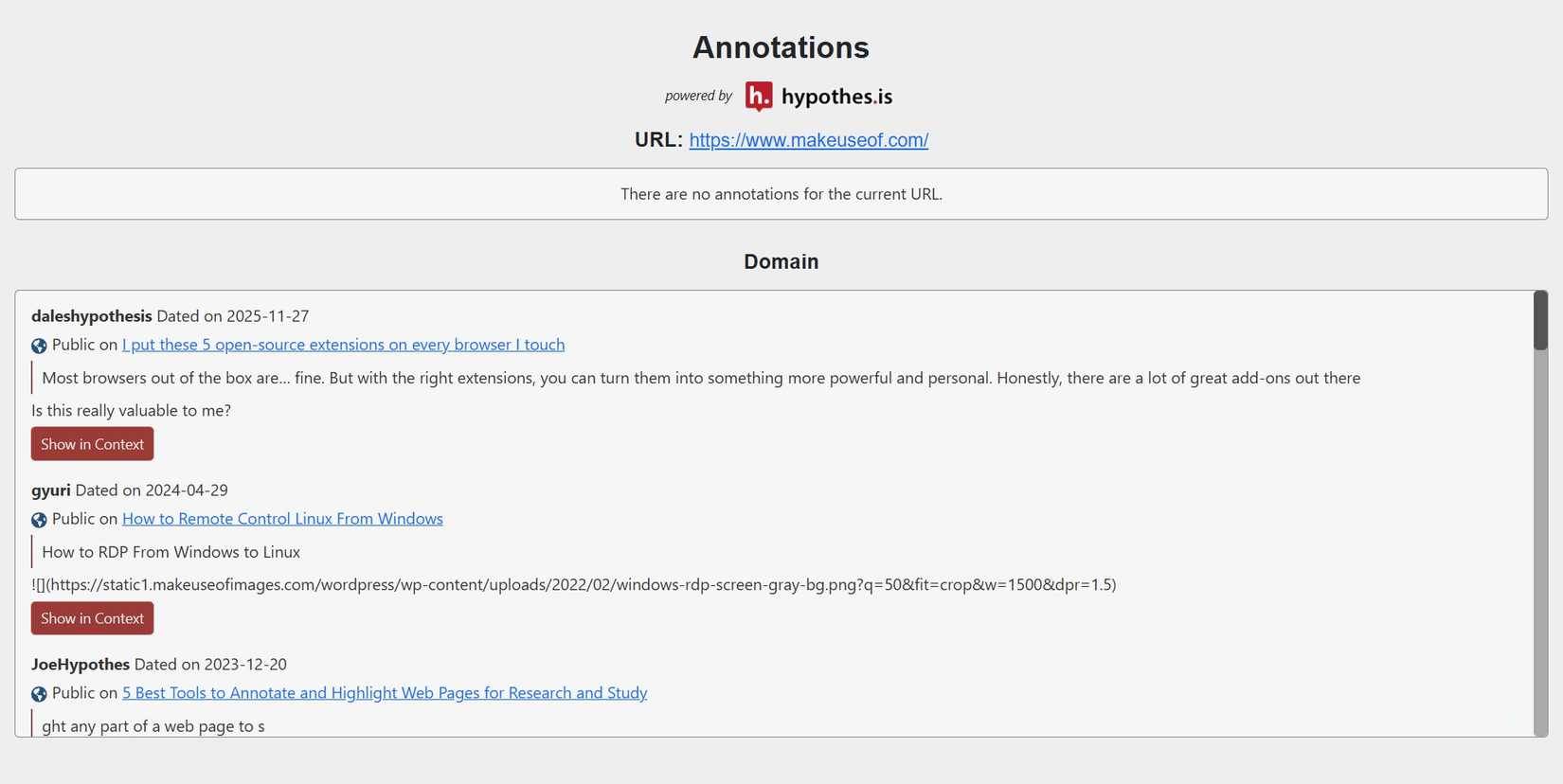Click 'Dated on 2025-11-27' text
Screen dimensions: 1563x784
click(x=233, y=316)
